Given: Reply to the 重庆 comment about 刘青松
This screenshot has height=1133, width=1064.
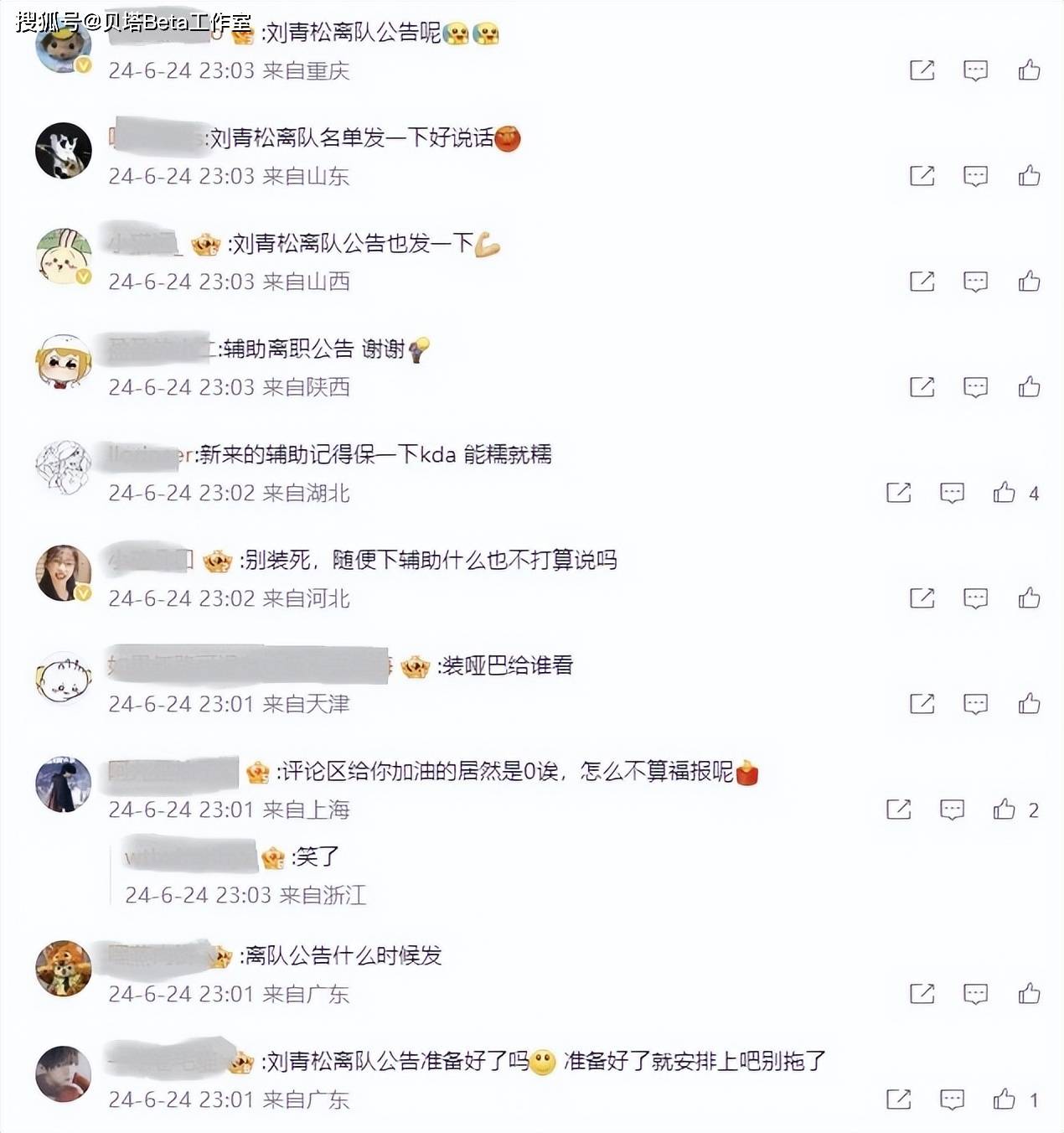Looking at the screenshot, I should 975,70.
